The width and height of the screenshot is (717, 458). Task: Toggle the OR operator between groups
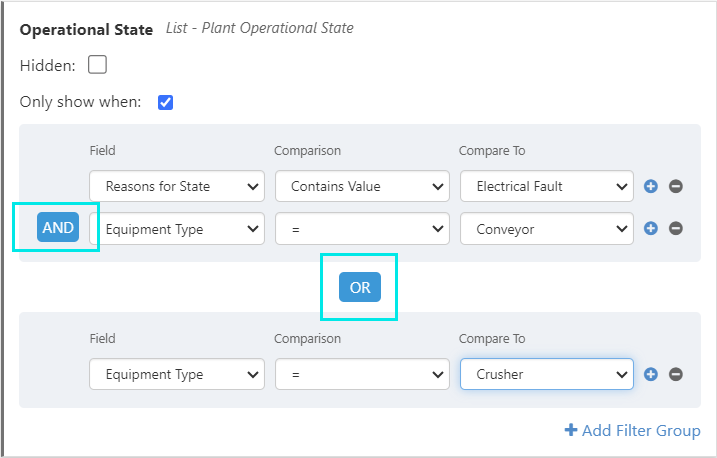[x=360, y=287]
